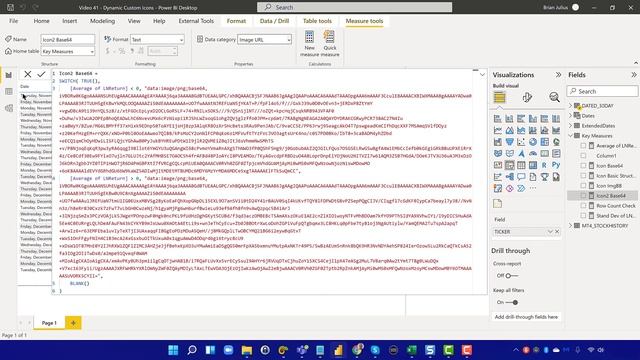The width and height of the screenshot is (640, 360).
Task: Open the Format visual pane icon
Action: coord(527,97)
